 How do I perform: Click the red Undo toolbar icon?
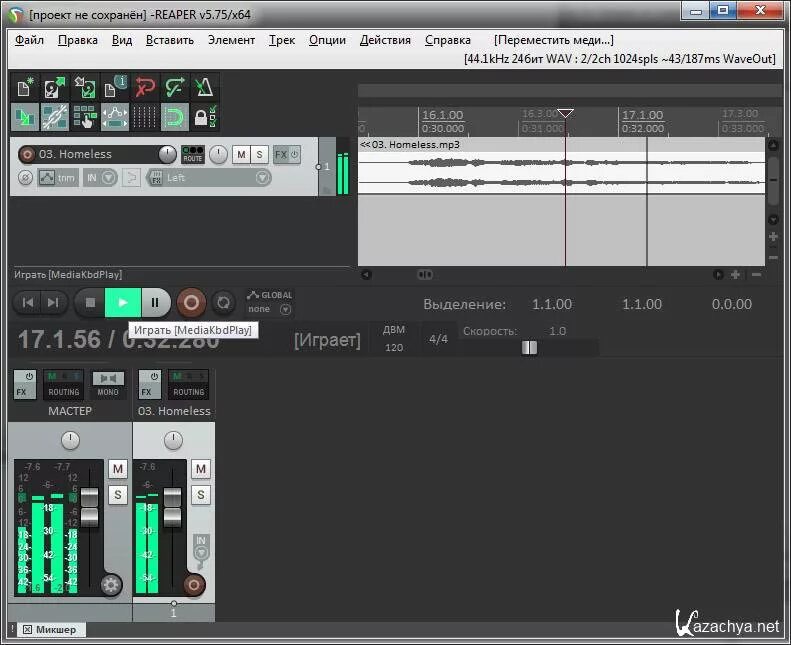tap(145, 88)
